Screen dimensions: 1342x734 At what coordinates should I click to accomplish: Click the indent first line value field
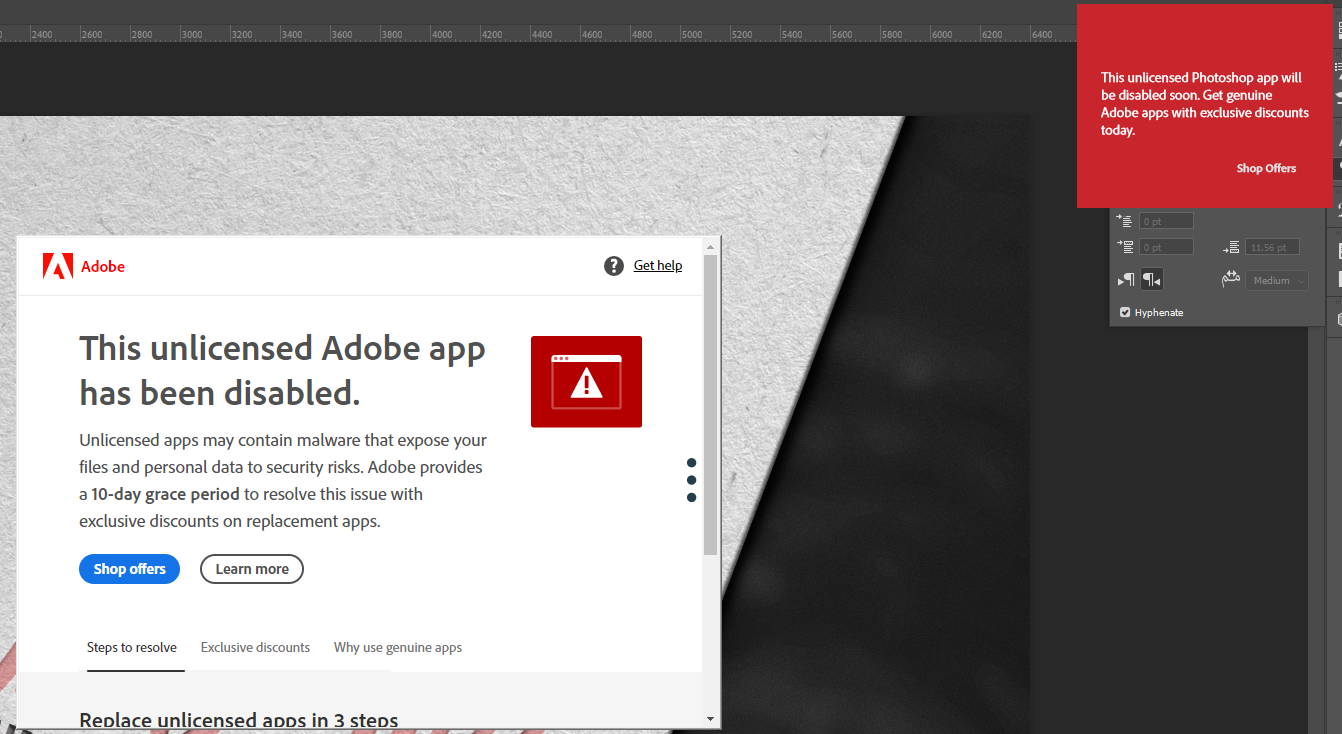click(1166, 221)
